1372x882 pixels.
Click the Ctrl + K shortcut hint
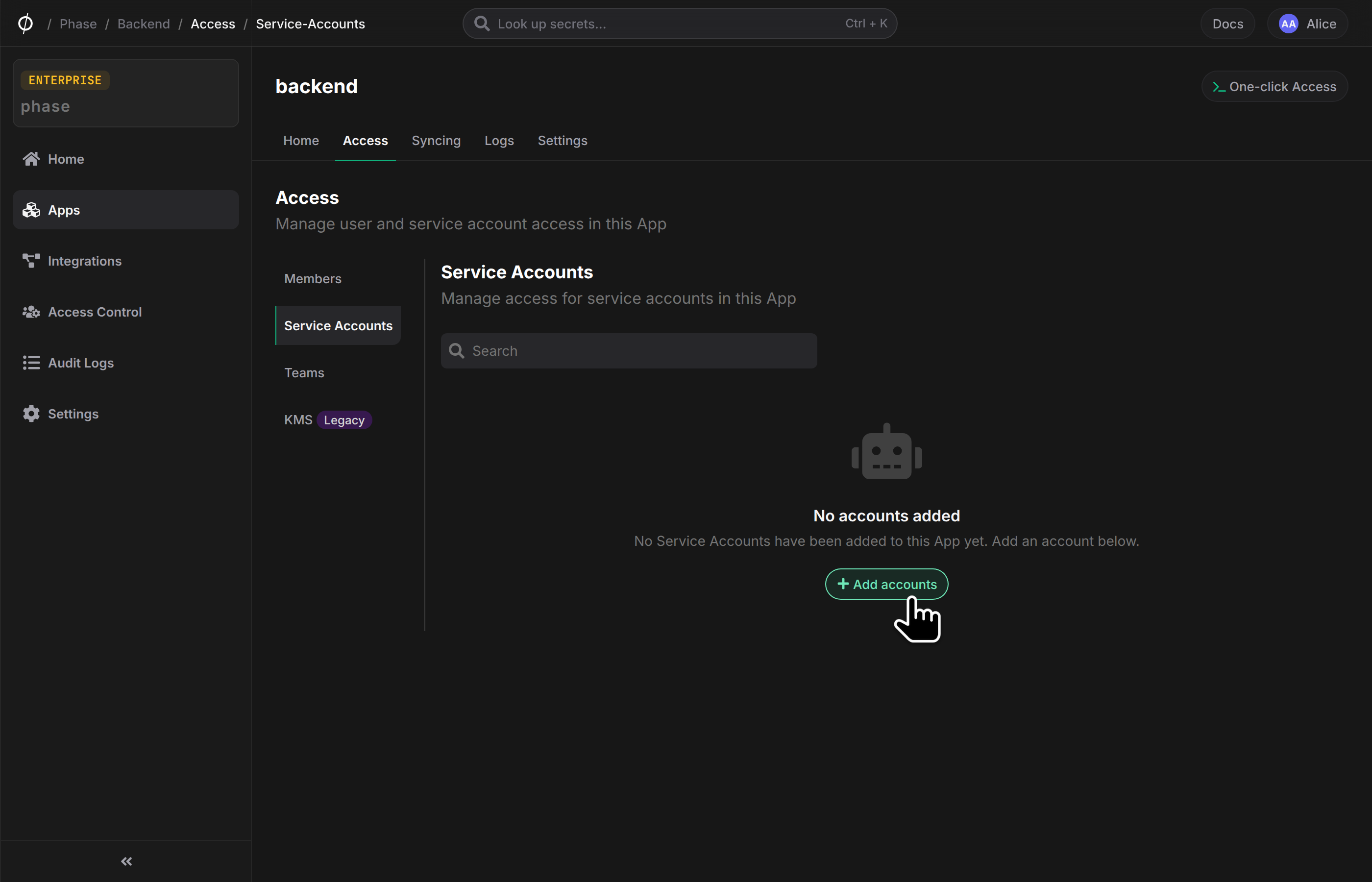tap(866, 24)
